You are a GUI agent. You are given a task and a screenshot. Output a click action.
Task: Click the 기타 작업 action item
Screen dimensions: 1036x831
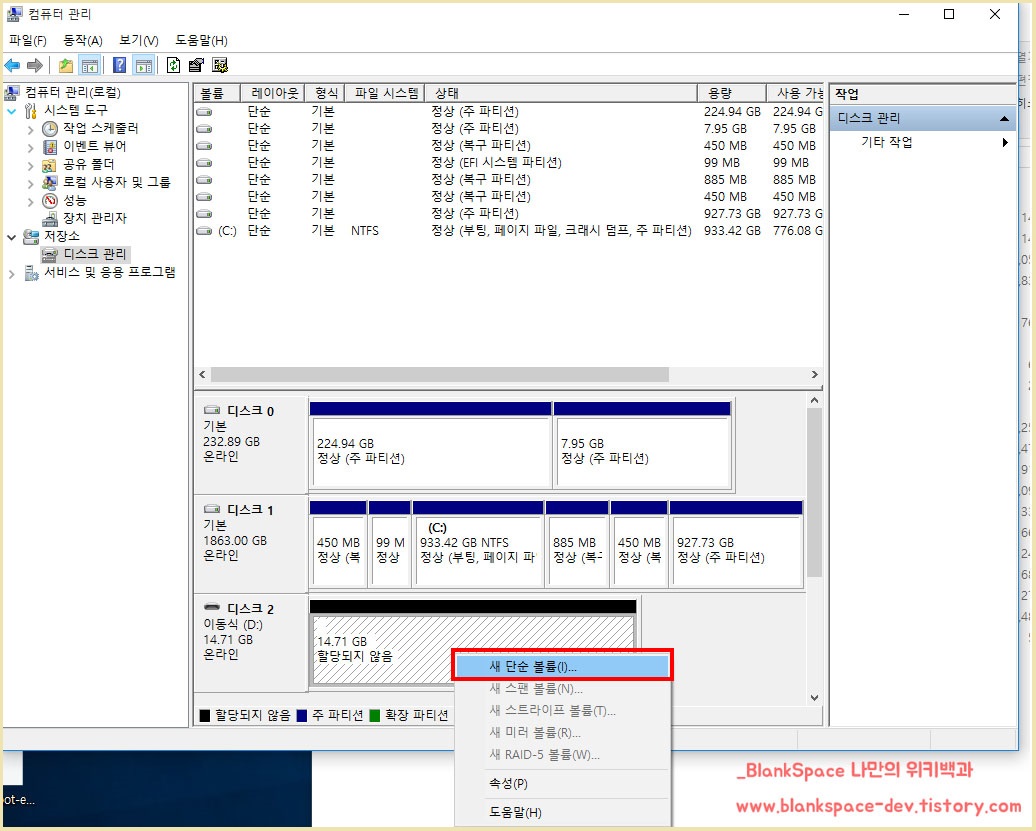click(x=887, y=143)
